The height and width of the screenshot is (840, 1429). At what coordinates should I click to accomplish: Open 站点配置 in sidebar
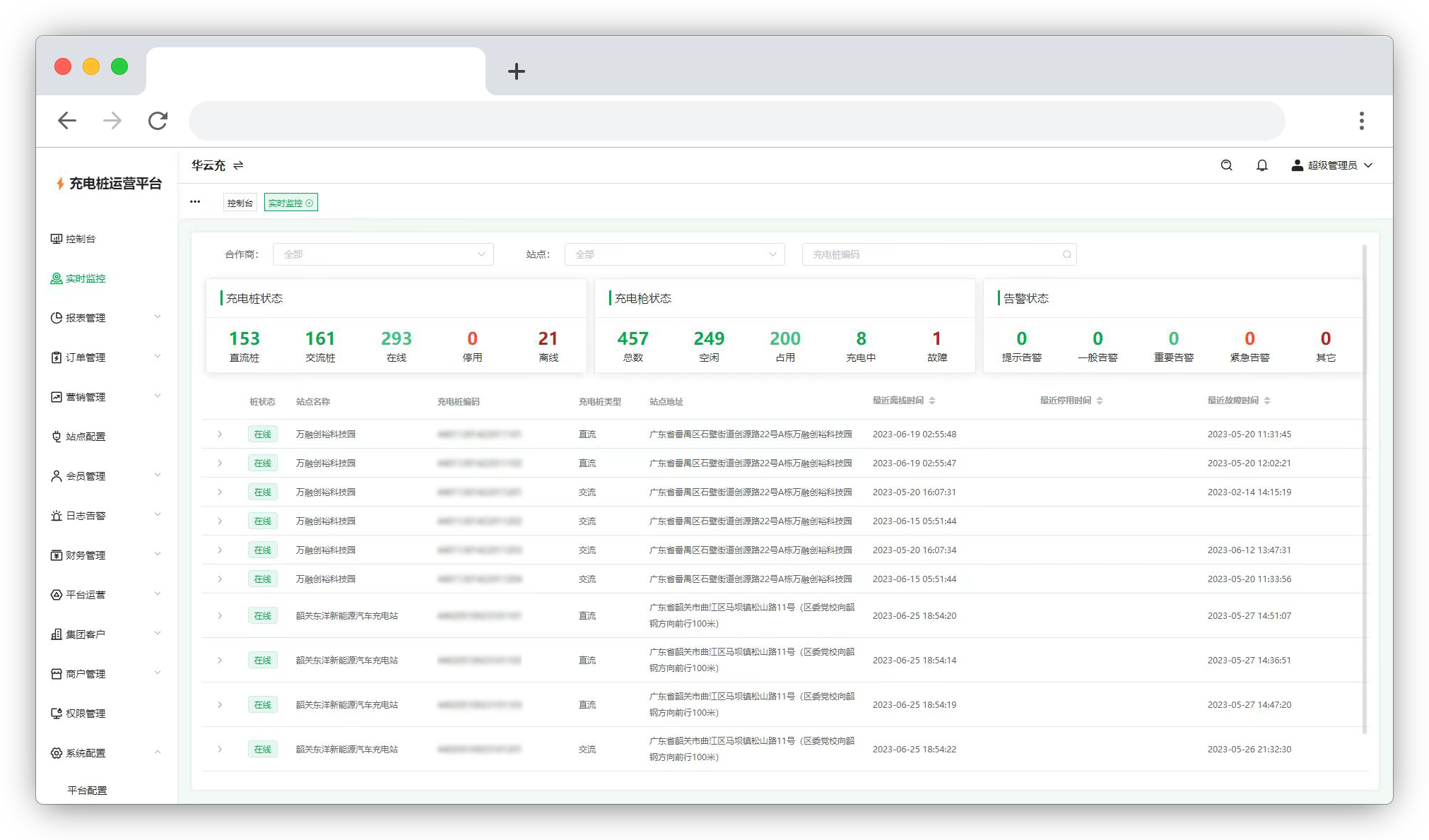click(x=86, y=437)
